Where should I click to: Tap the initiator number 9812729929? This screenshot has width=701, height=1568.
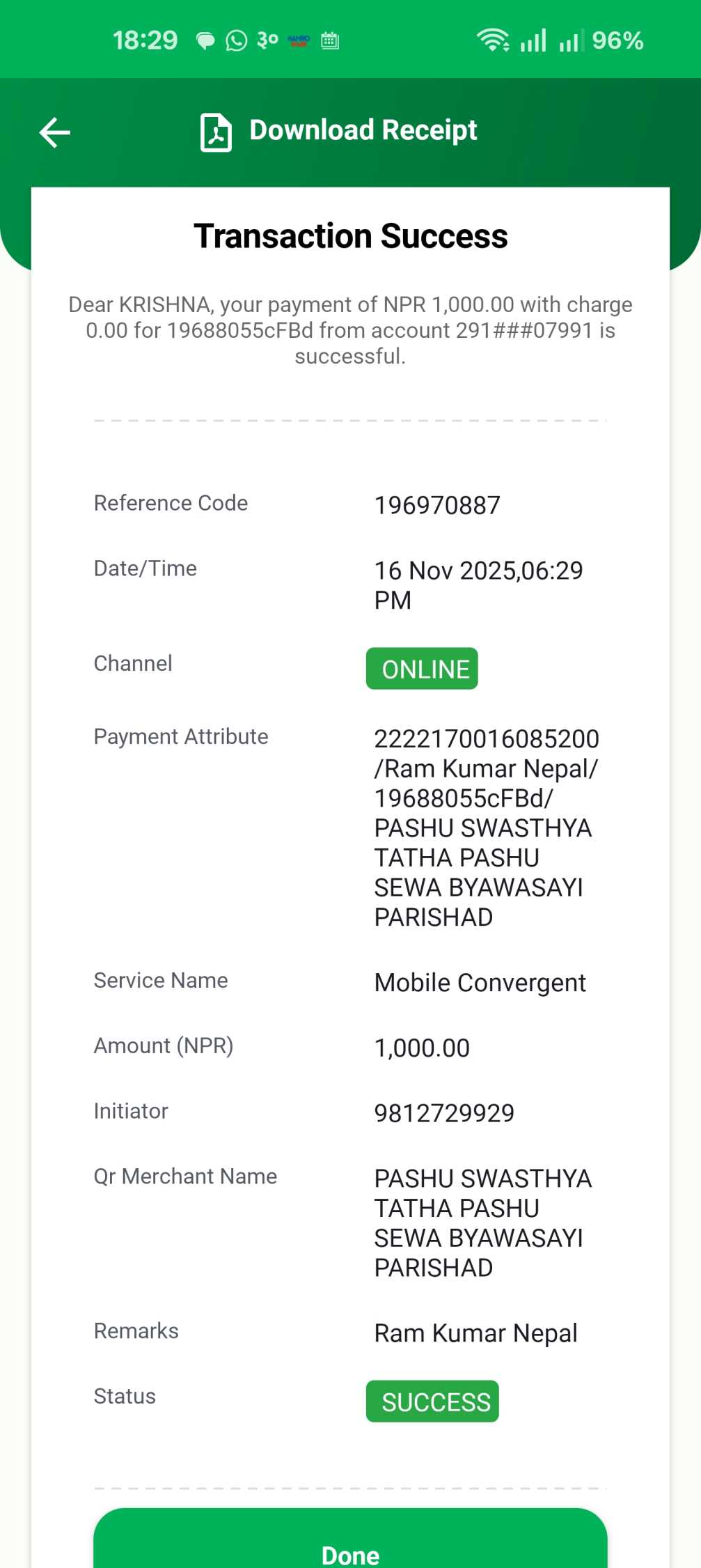click(444, 1113)
